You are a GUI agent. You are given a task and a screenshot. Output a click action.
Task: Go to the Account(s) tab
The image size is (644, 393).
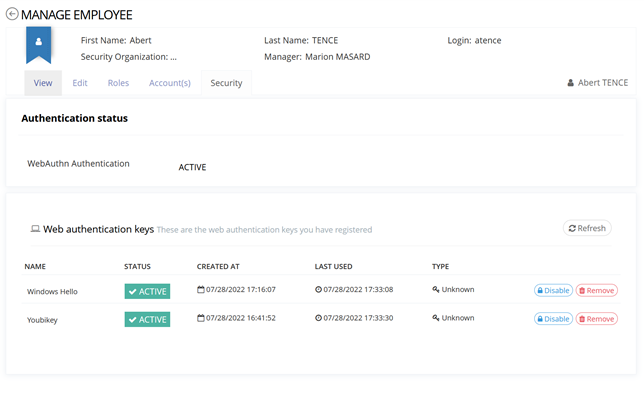tap(170, 83)
